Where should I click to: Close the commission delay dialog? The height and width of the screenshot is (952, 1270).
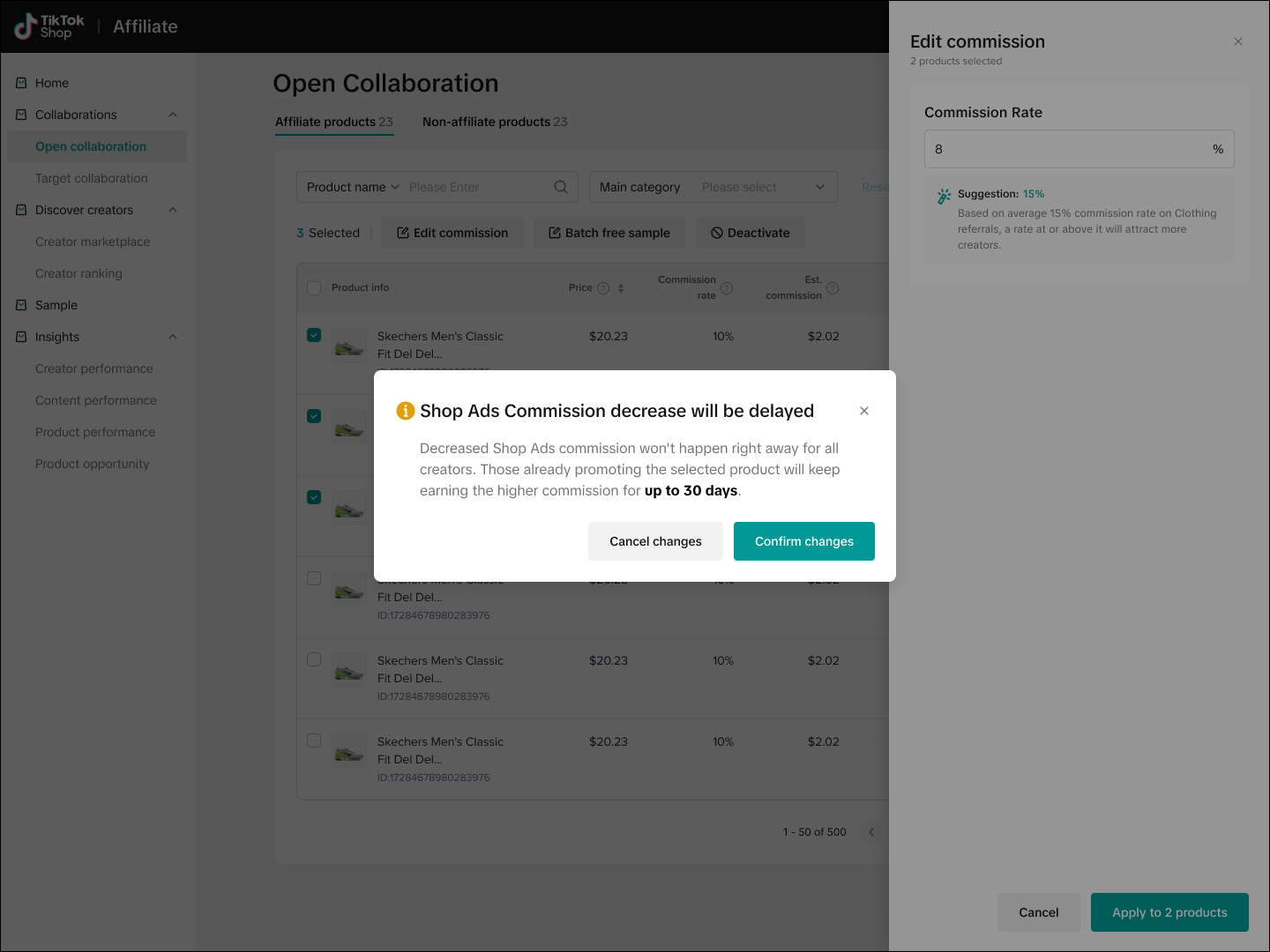[x=864, y=411]
